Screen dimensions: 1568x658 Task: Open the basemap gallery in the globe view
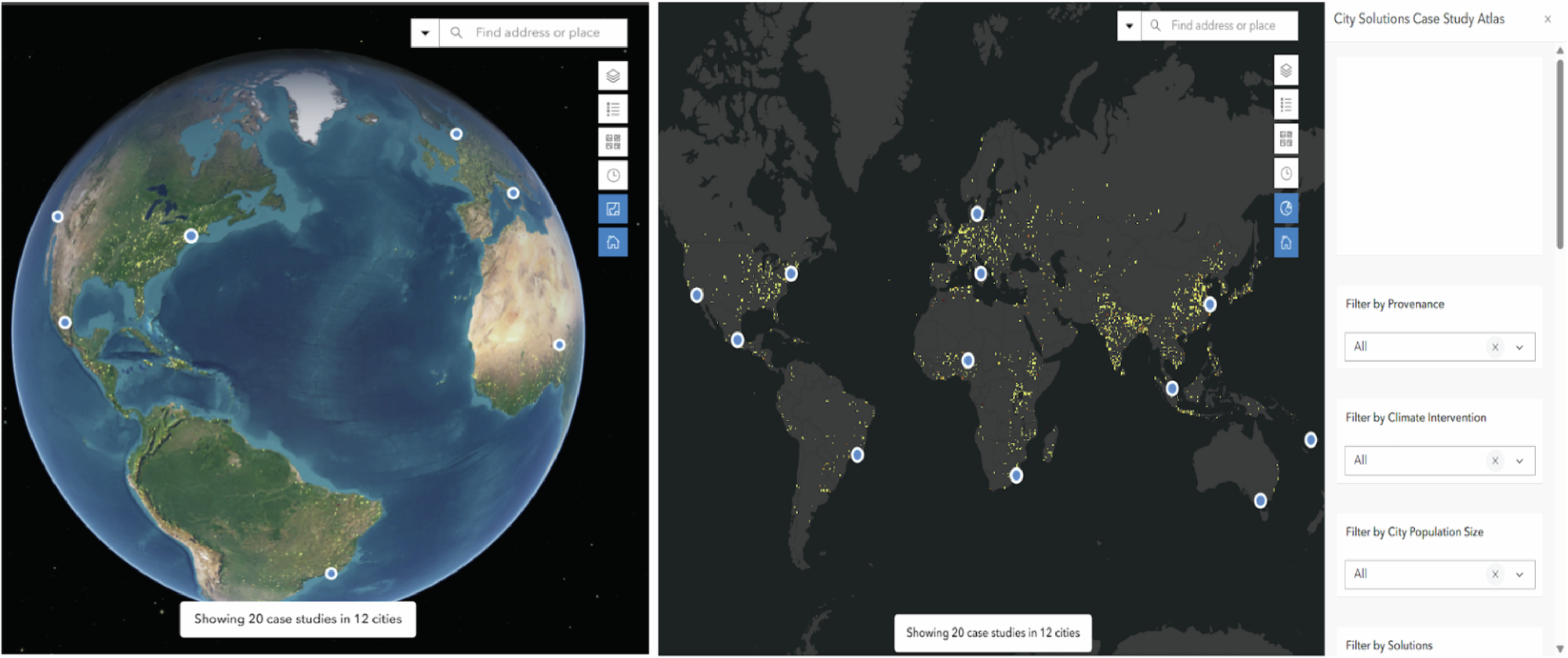[613, 142]
